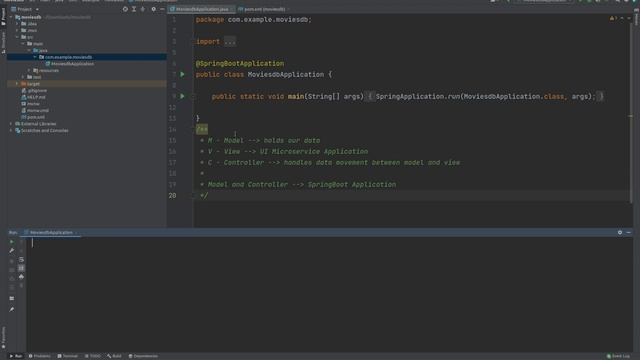The width and height of the screenshot is (640, 360).
Task: Switch to pom.xml (moviesdb) editor tab
Action: tap(264, 9)
